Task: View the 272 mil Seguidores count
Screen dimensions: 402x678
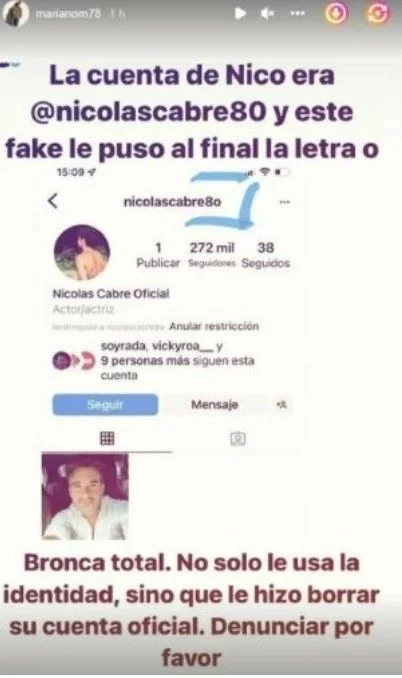Action: coord(212,254)
